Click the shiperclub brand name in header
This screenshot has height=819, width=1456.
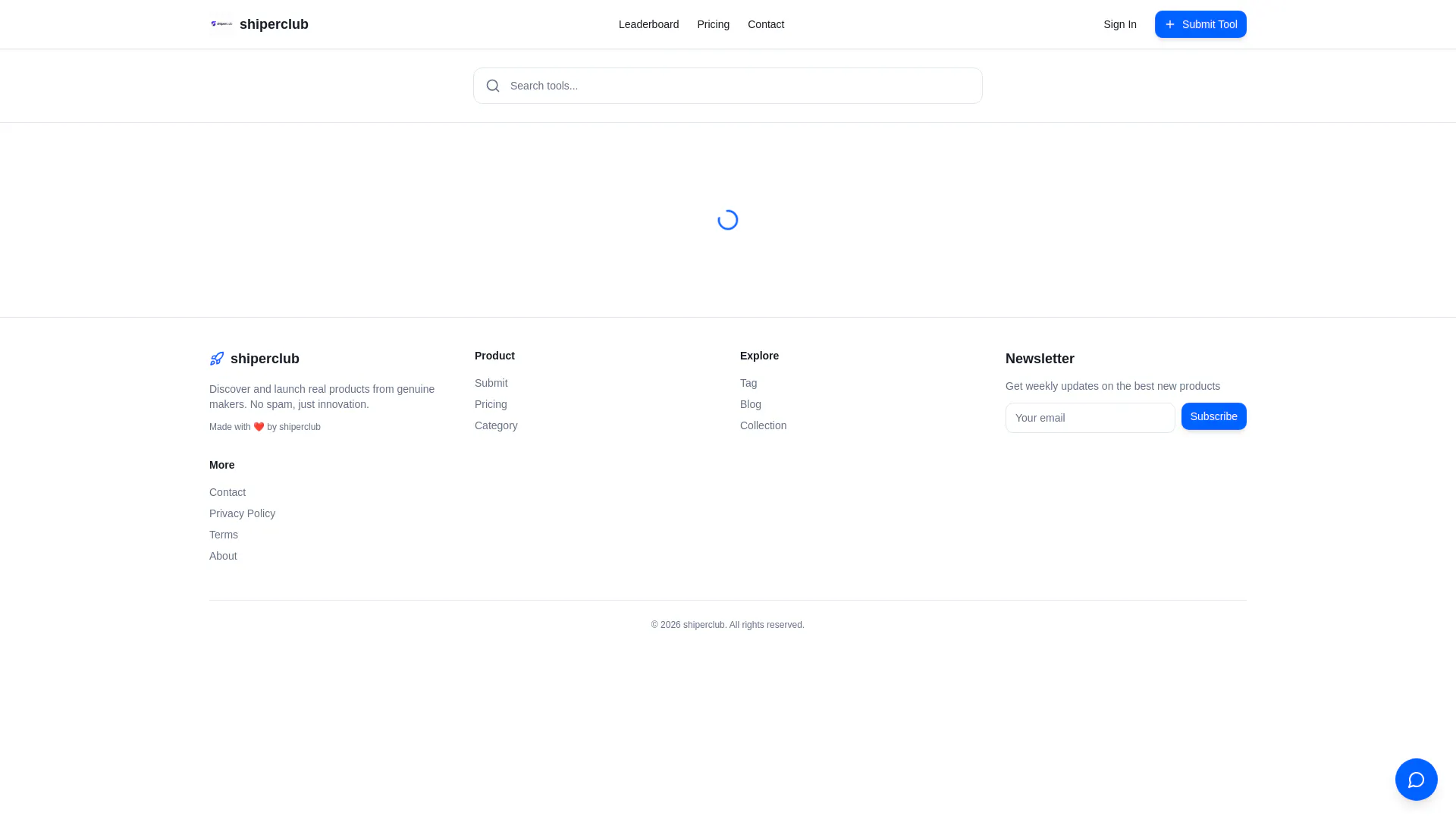tap(274, 24)
